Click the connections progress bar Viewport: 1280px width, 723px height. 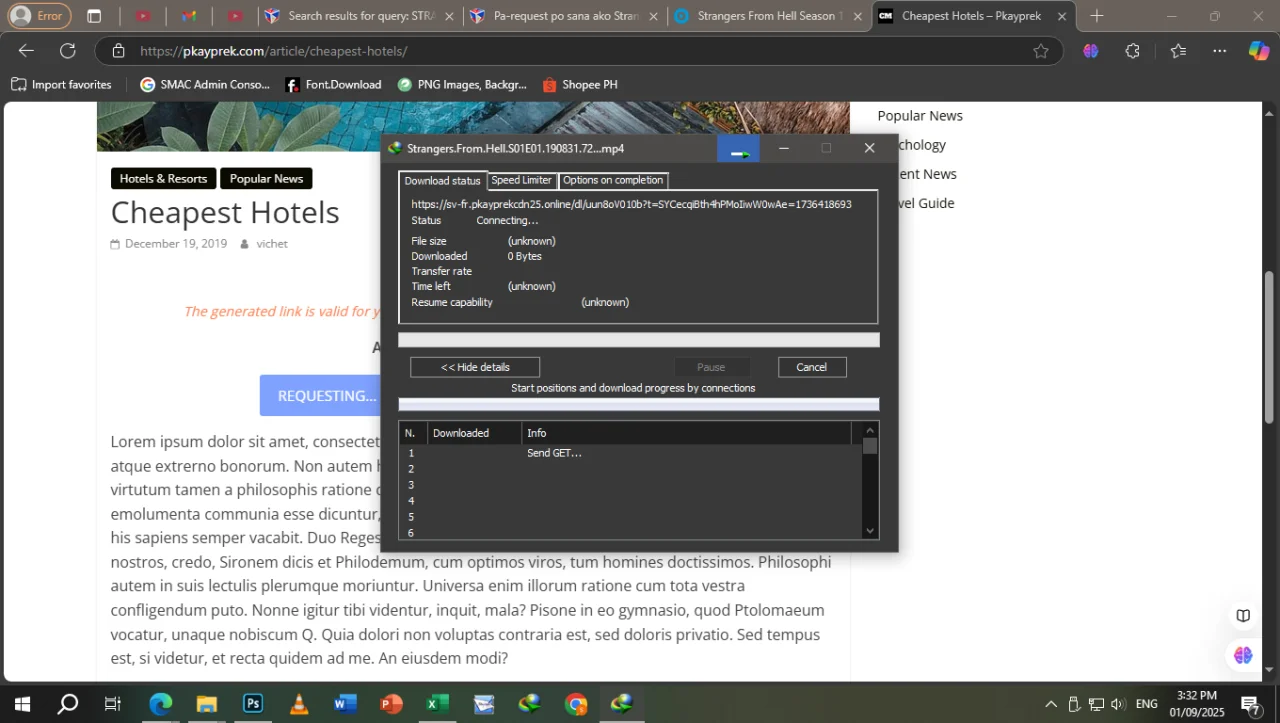pyautogui.click(x=639, y=405)
